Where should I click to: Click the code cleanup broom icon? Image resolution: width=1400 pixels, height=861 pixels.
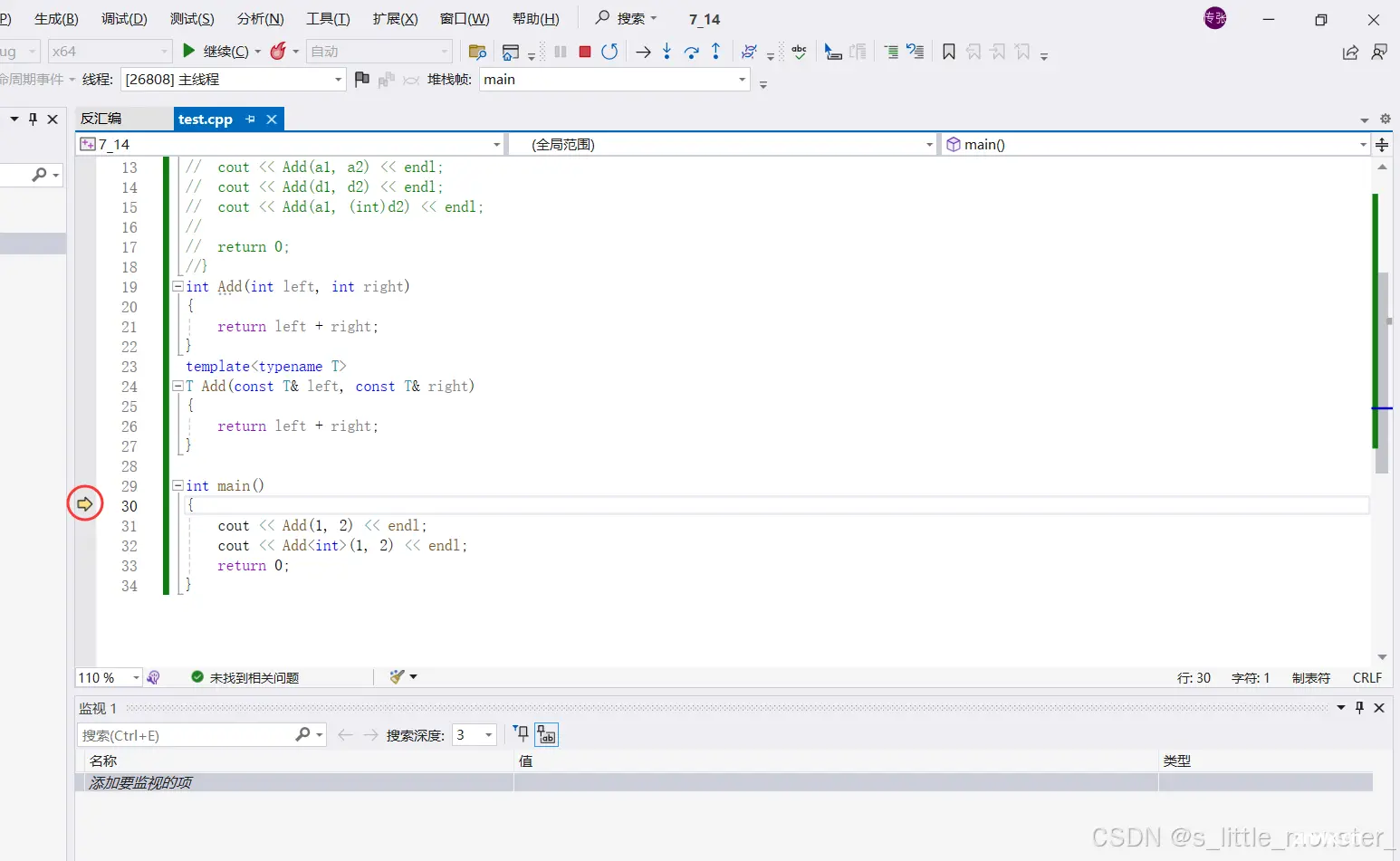[397, 676]
